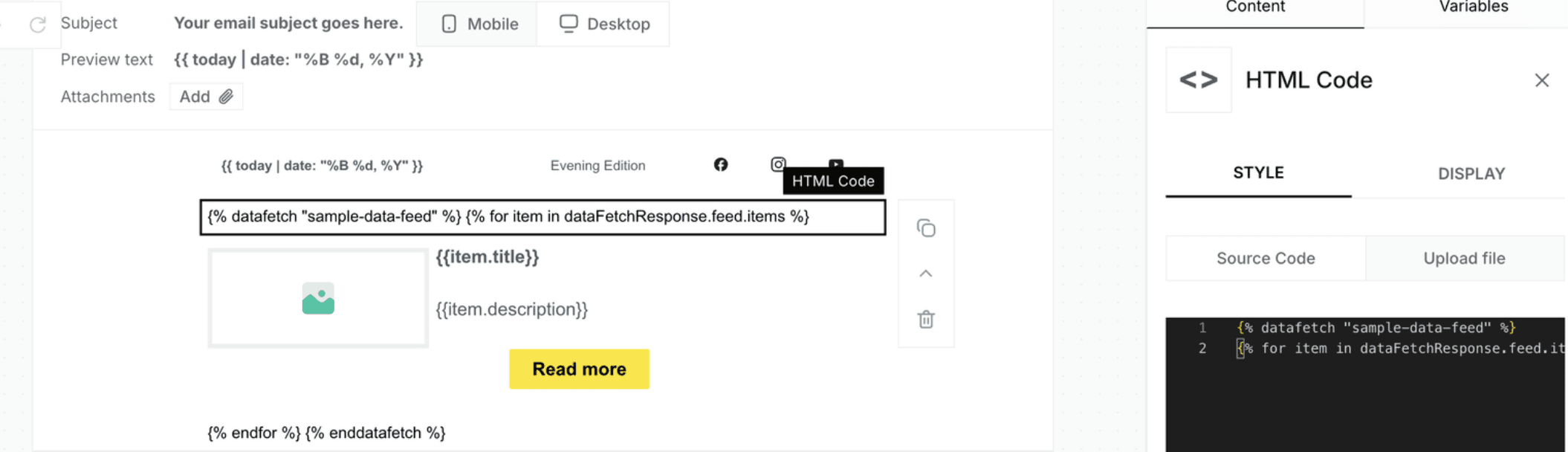Select the Content tab
Viewport: 1568px width, 452px height.
pos(1255,7)
